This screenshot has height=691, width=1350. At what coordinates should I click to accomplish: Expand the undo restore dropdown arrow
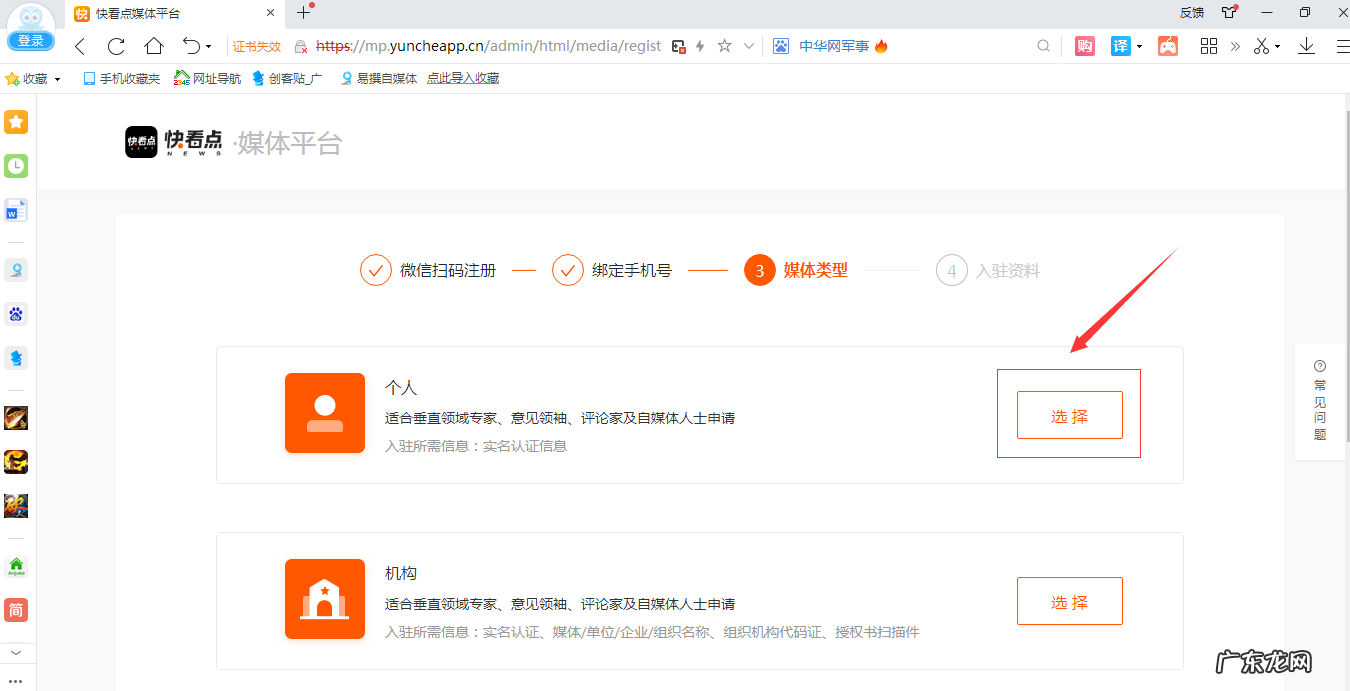tap(208, 47)
